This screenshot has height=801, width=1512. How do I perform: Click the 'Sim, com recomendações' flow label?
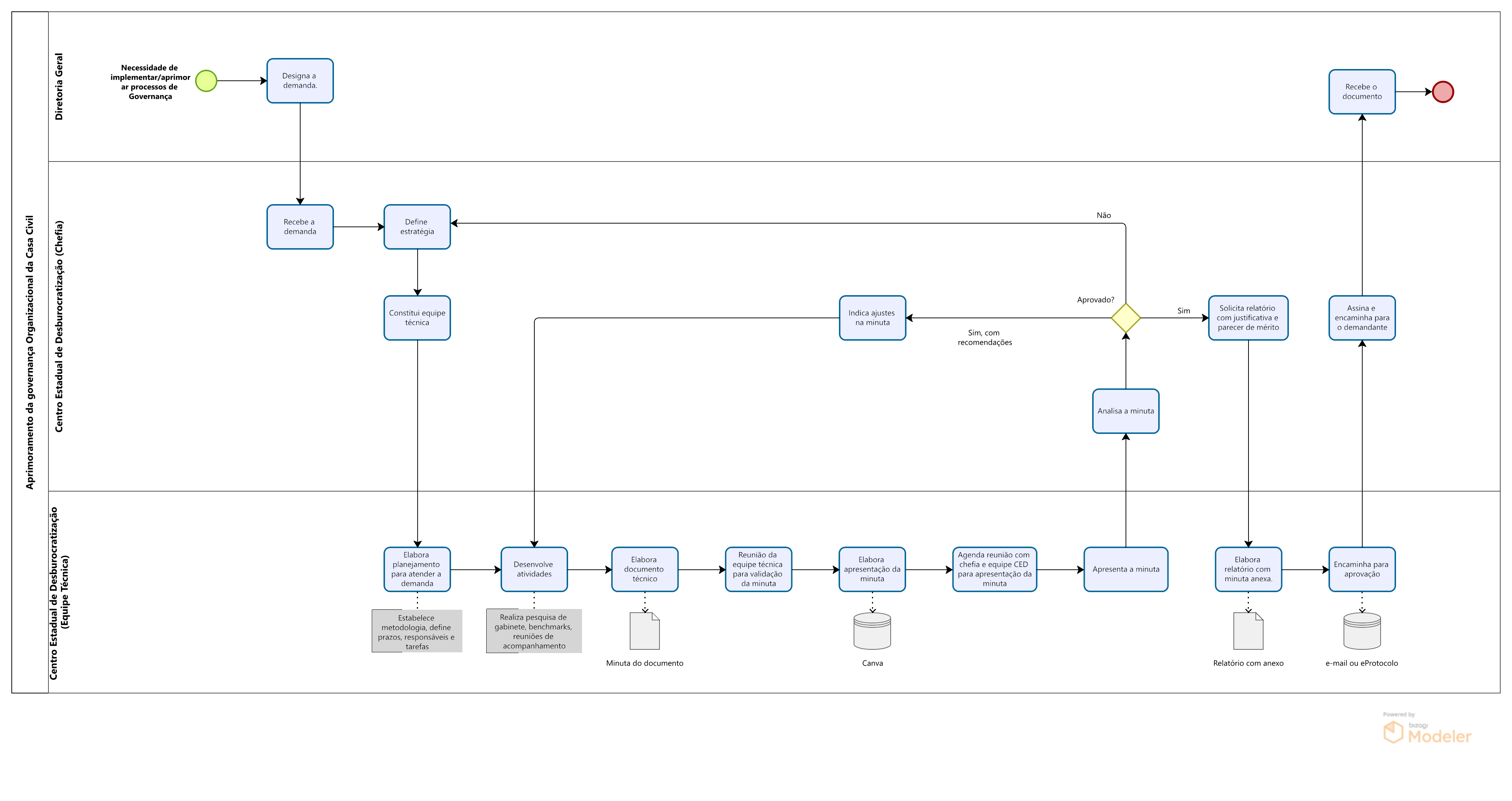point(984,338)
